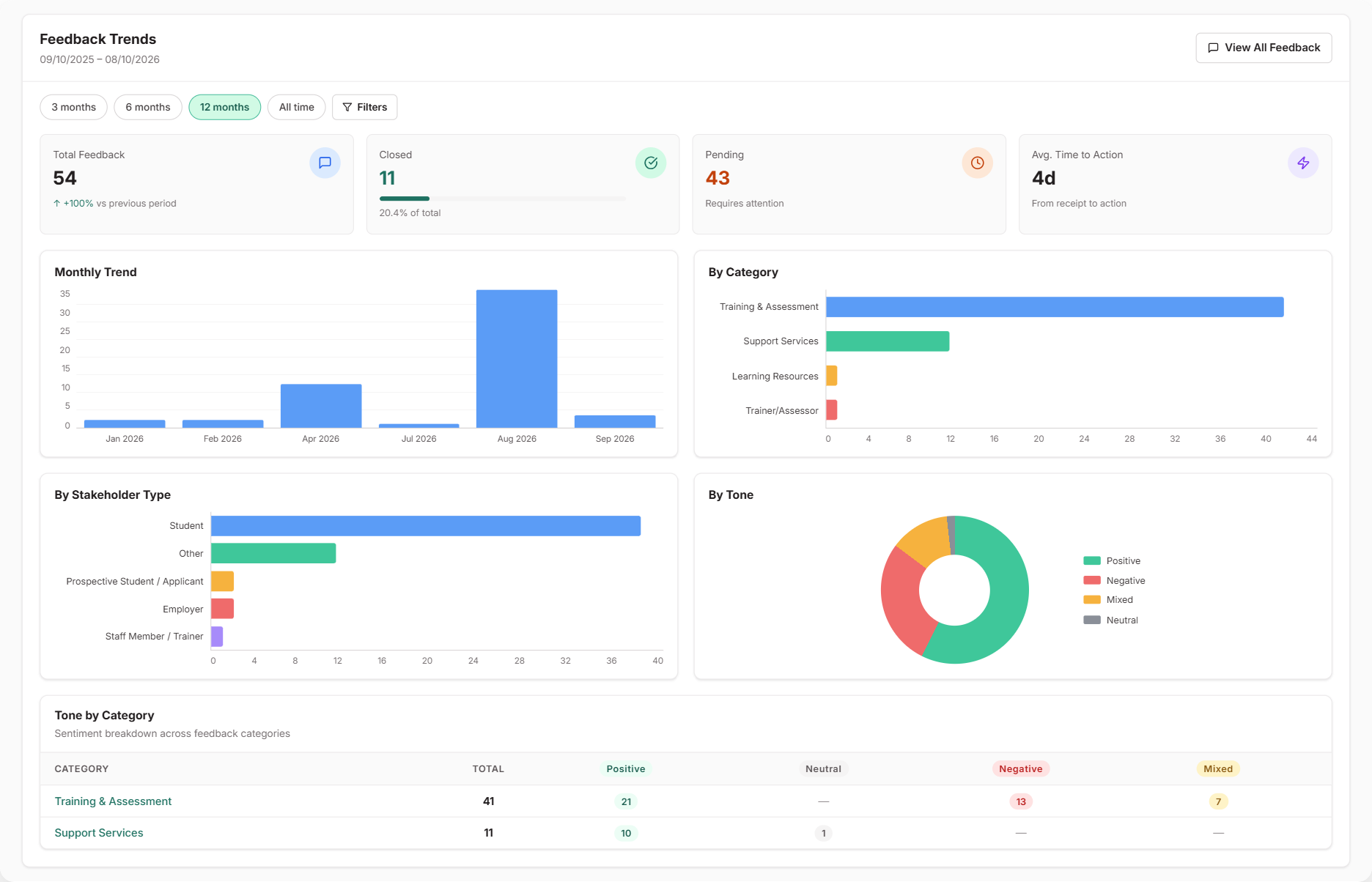The image size is (1372, 882).
Task: Select the 3 months range
Action: 73,107
